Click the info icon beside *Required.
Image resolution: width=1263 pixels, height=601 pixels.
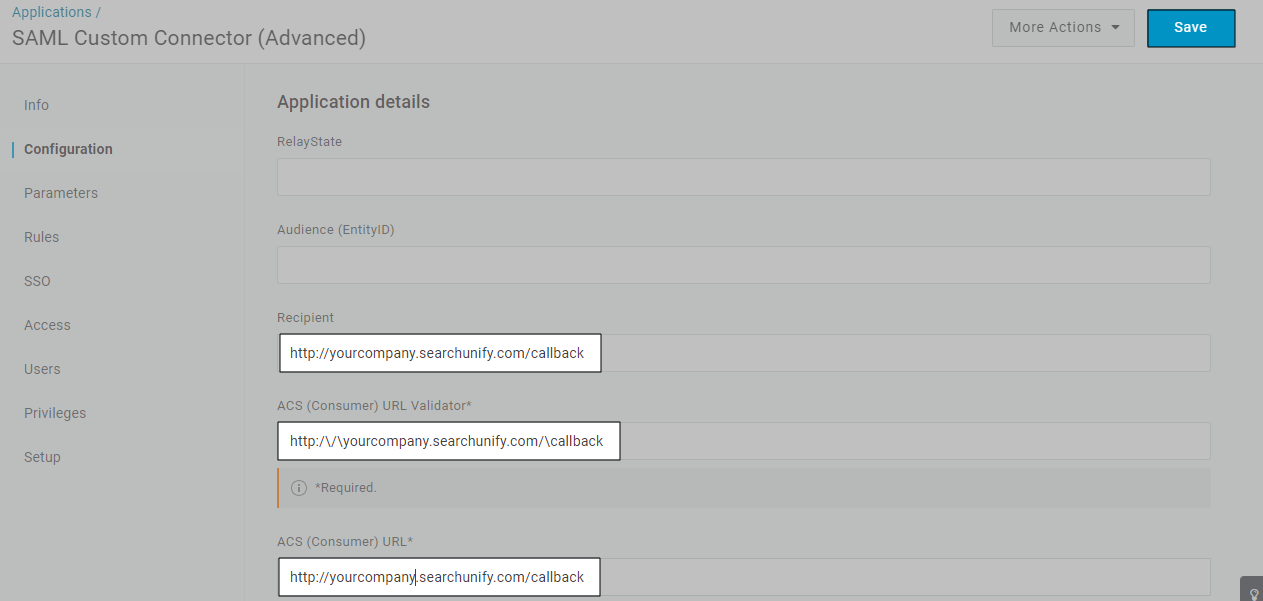click(x=298, y=488)
